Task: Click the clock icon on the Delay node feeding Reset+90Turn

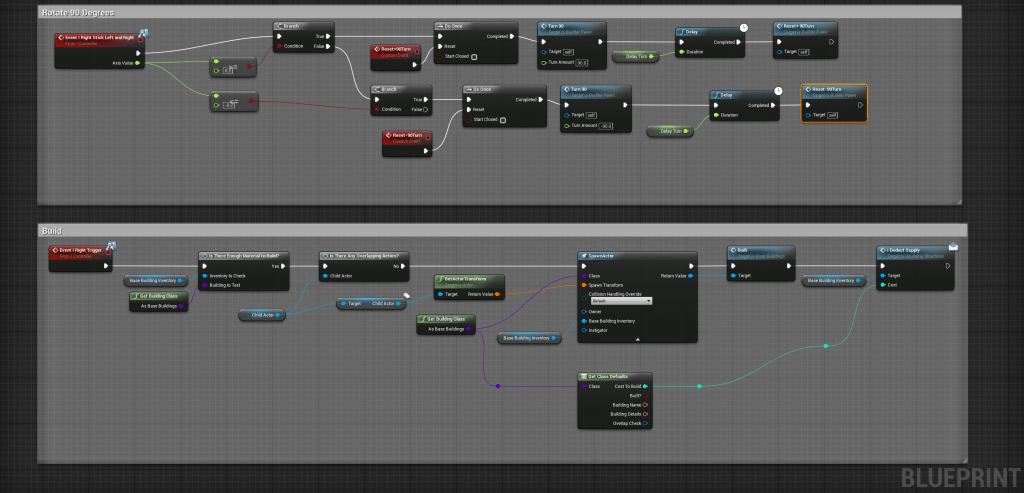Action: click(743, 27)
